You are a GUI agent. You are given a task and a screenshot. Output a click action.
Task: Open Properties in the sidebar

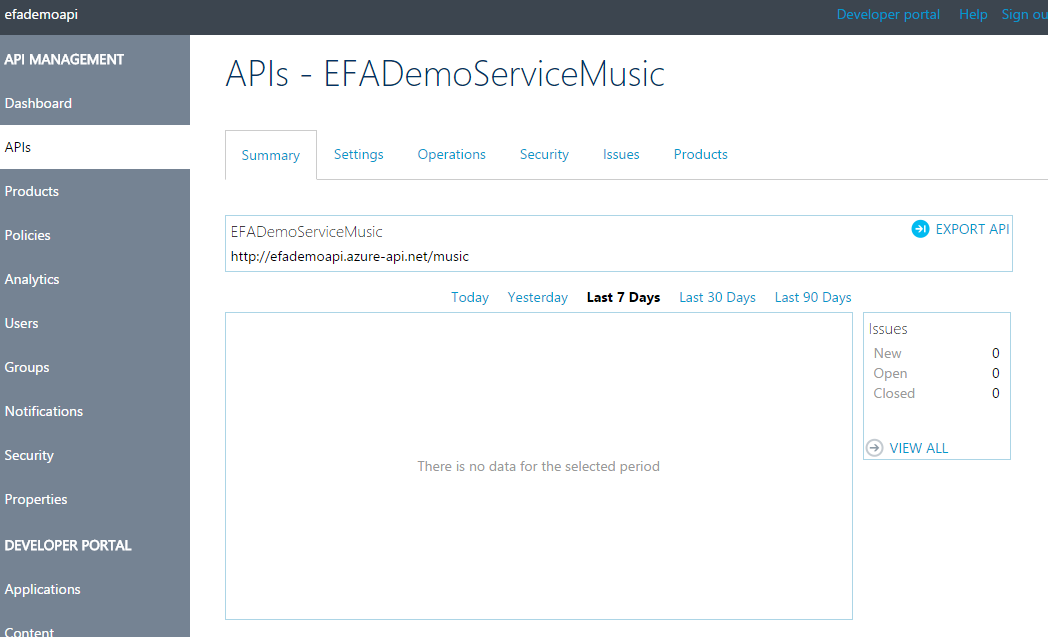(95, 499)
